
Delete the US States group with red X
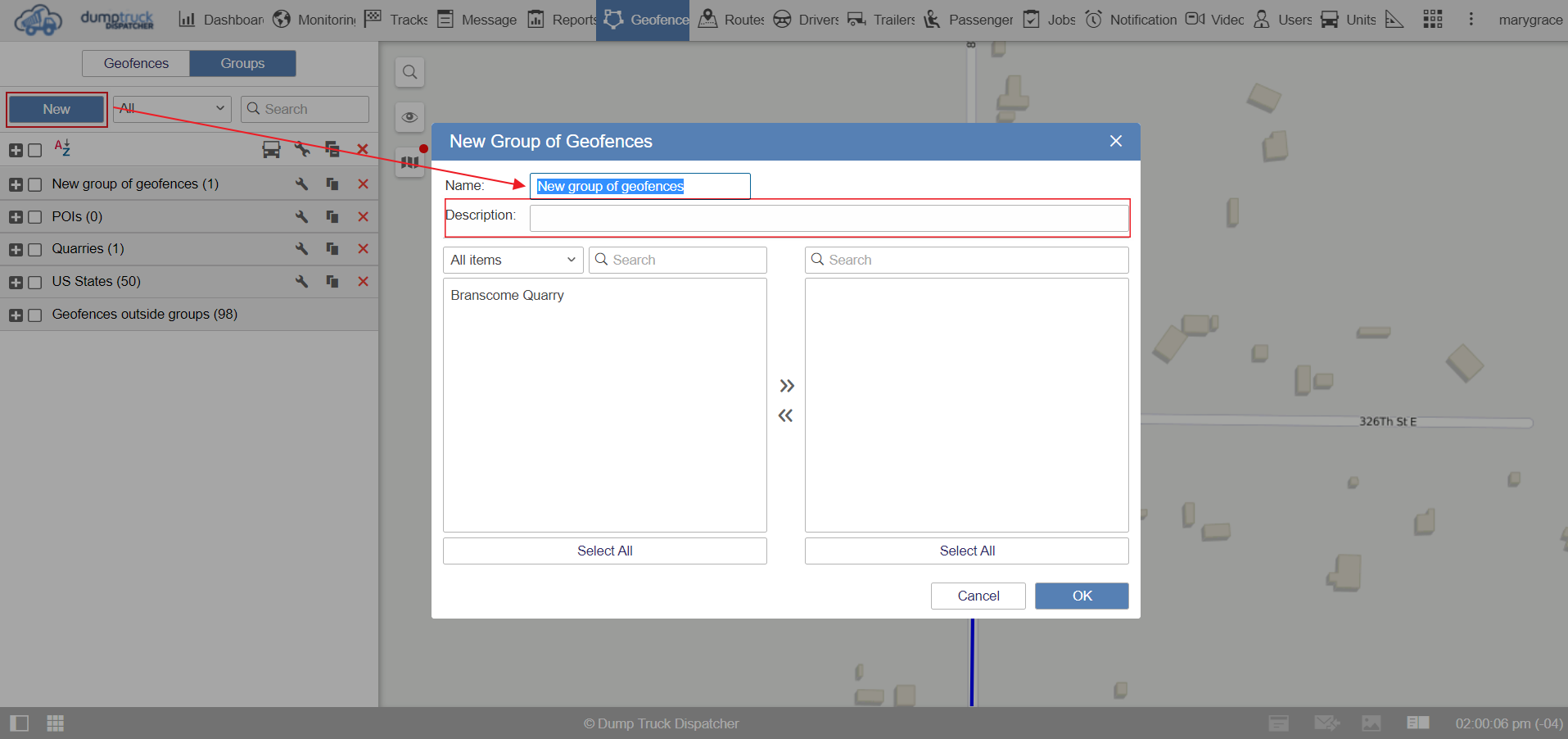pyautogui.click(x=363, y=282)
